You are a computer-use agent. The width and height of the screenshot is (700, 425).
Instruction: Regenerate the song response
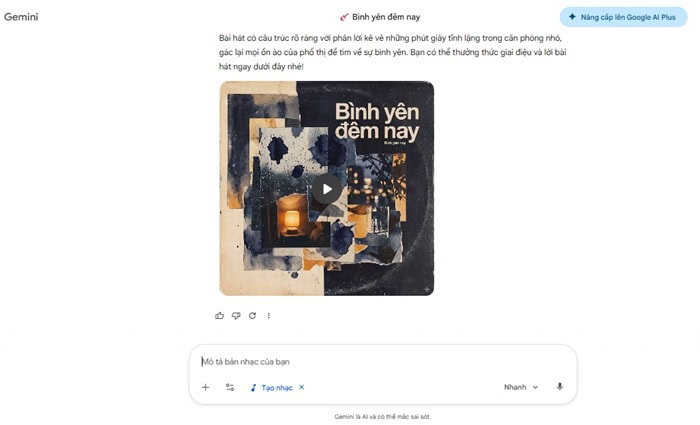252,316
